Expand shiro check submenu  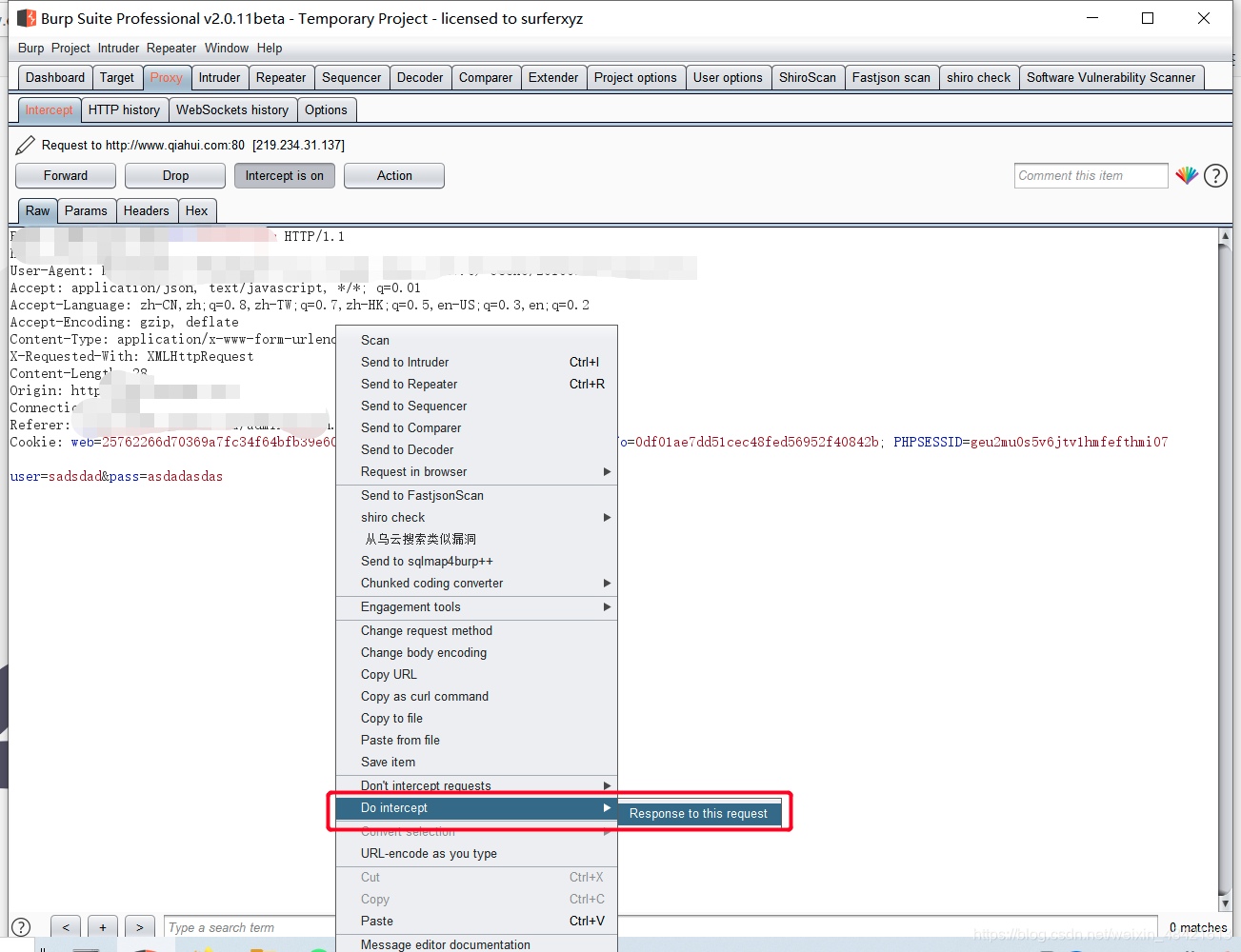point(476,517)
